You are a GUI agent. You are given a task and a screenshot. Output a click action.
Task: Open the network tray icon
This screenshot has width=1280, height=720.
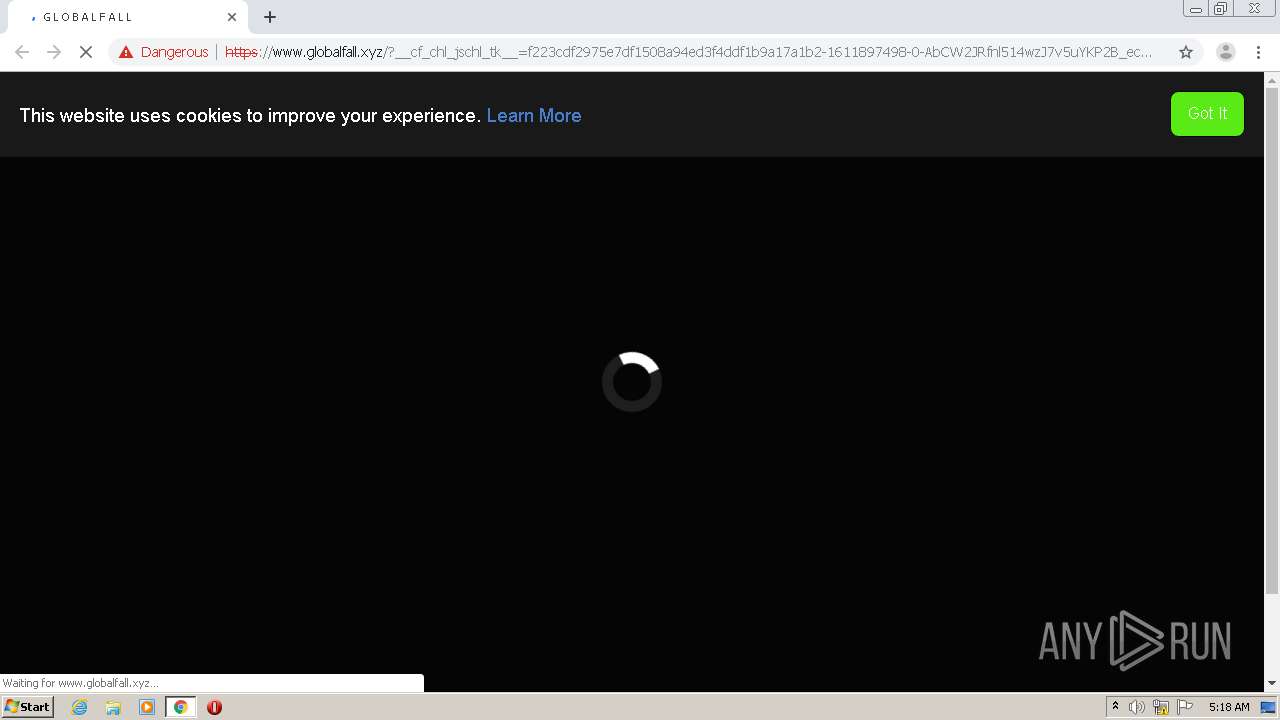(1160, 707)
